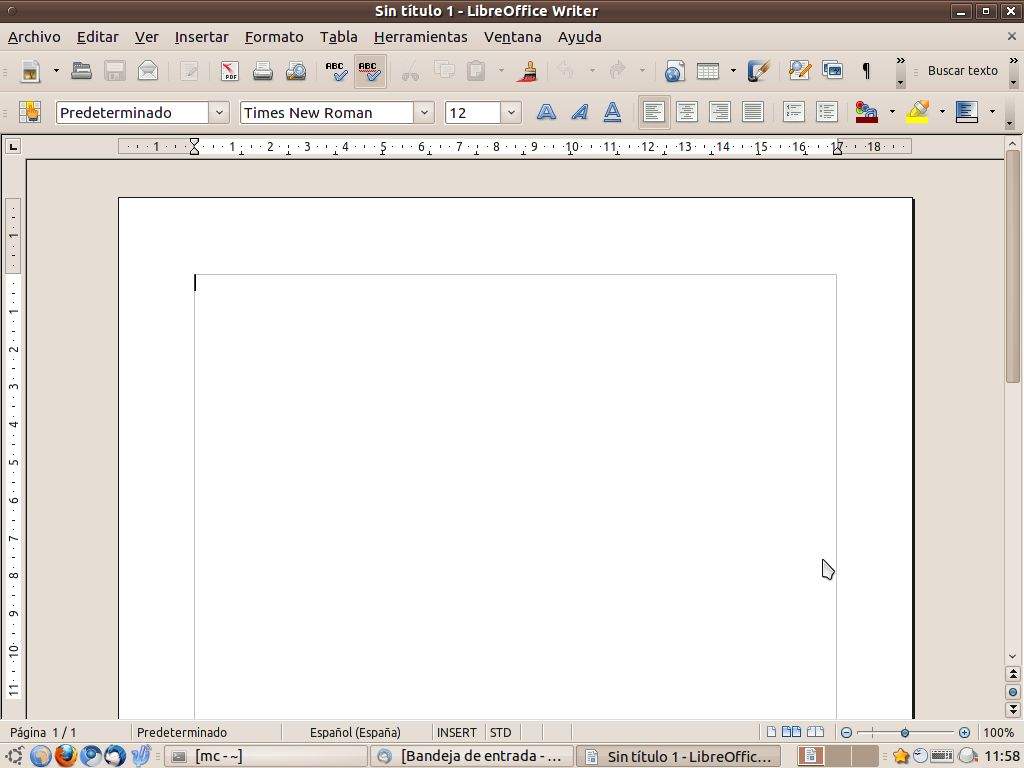Expand the font size 12 dropdown
The width and height of the screenshot is (1024, 768).
[x=510, y=112]
